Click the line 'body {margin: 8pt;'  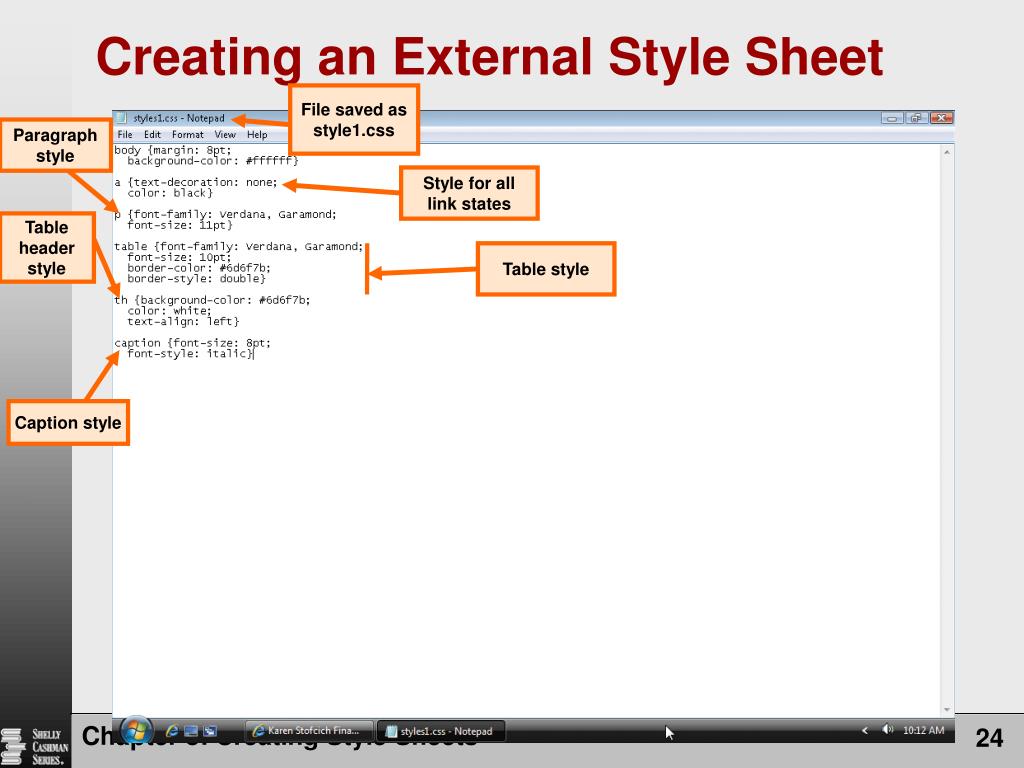[x=173, y=150]
